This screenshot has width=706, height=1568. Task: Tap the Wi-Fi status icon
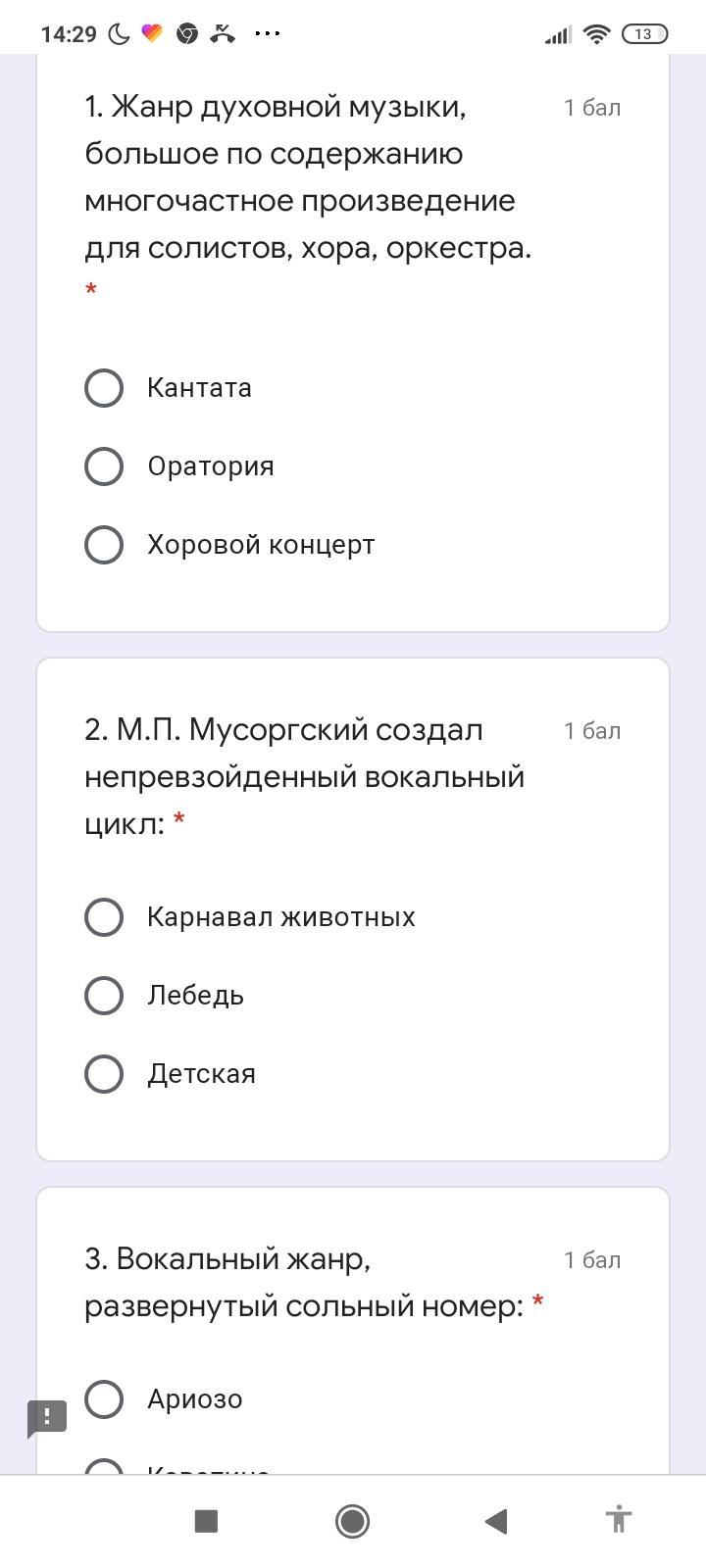click(596, 34)
